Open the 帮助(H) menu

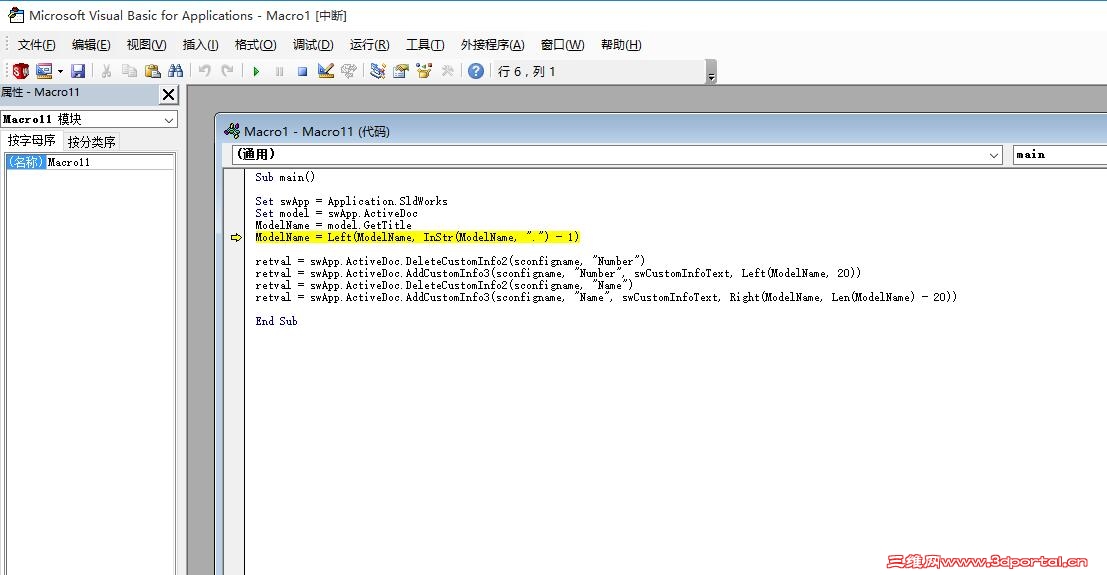(x=621, y=45)
